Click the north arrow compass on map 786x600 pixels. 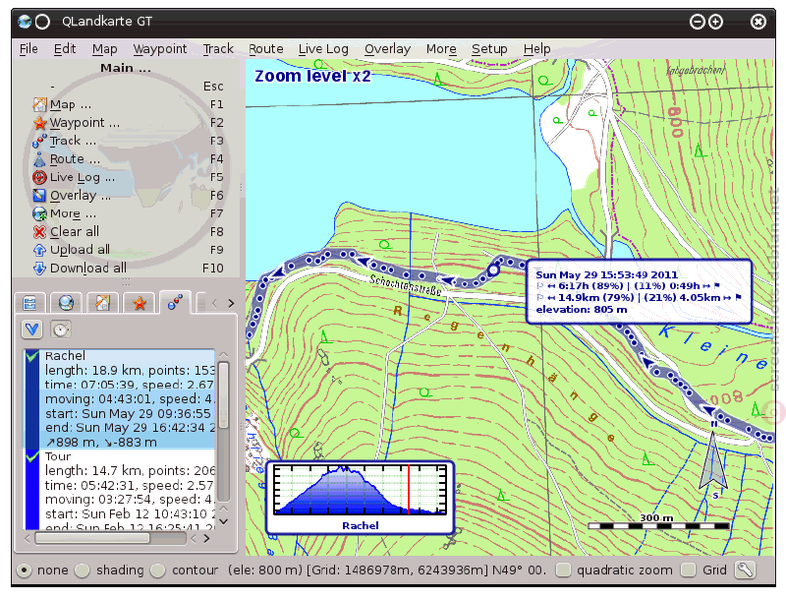click(x=713, y=459)
